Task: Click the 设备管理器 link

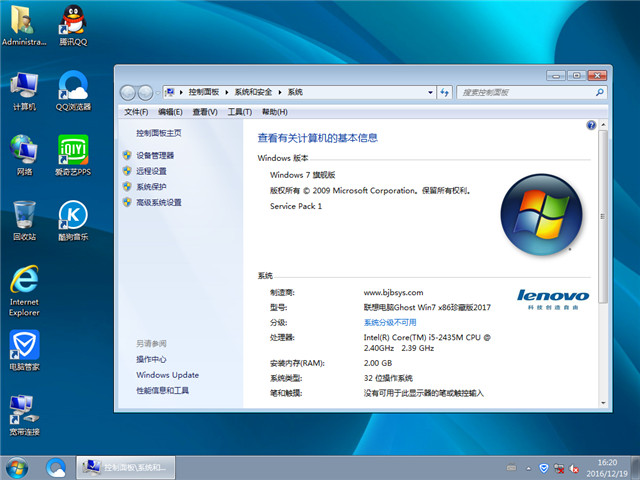Action: coord(155,155)
